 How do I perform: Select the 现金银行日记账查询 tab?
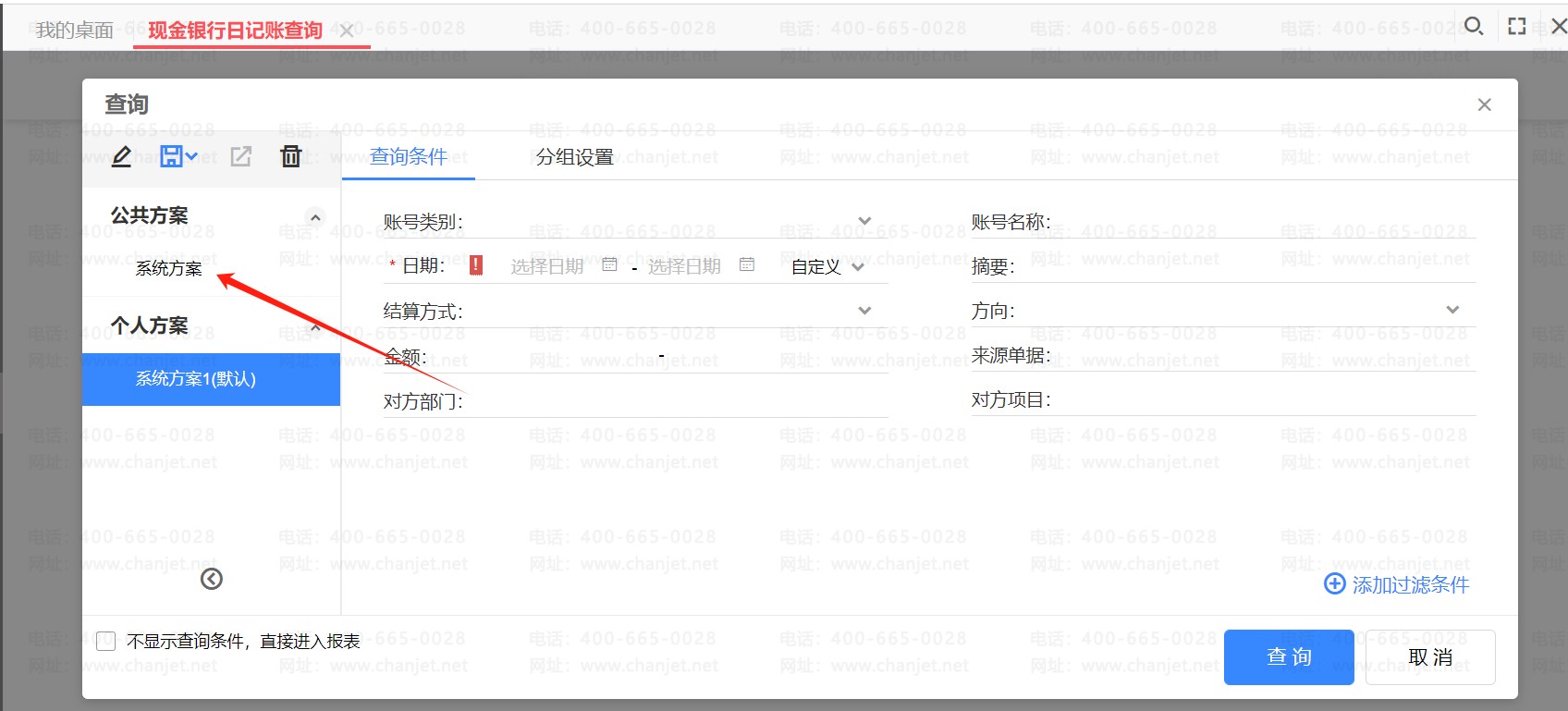point(235,31)
